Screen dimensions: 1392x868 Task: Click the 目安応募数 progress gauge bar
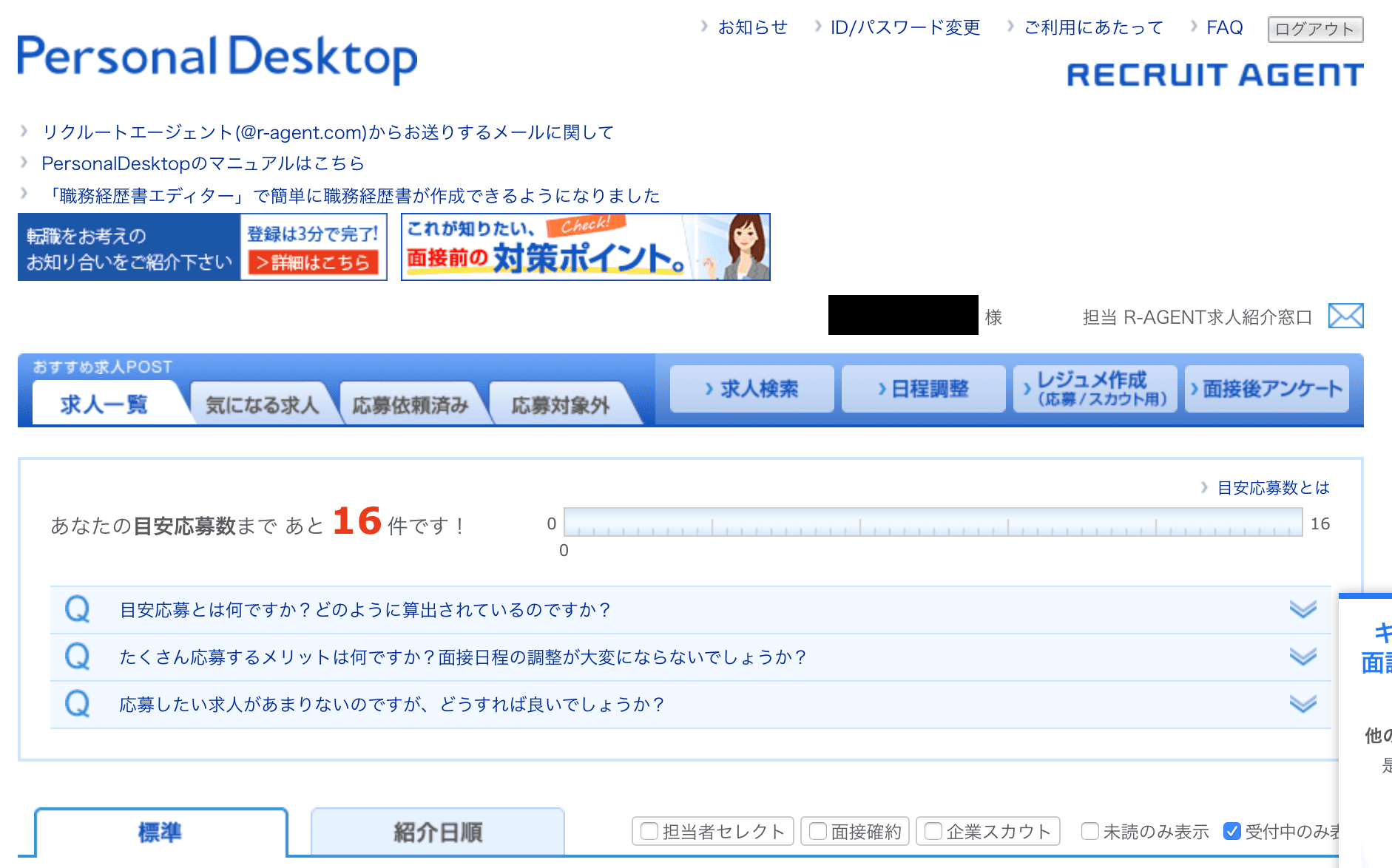pos(933,522)
